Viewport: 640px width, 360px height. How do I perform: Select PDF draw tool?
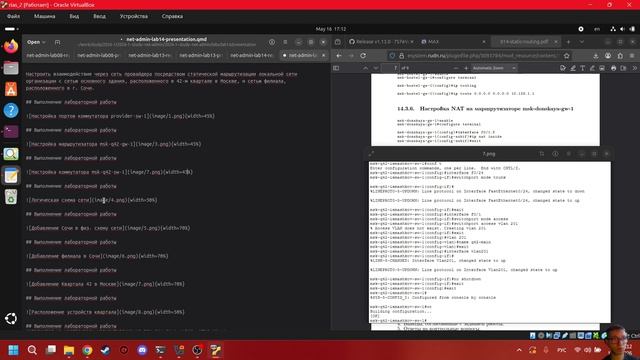pyautogui.click(x=592, y=68)
